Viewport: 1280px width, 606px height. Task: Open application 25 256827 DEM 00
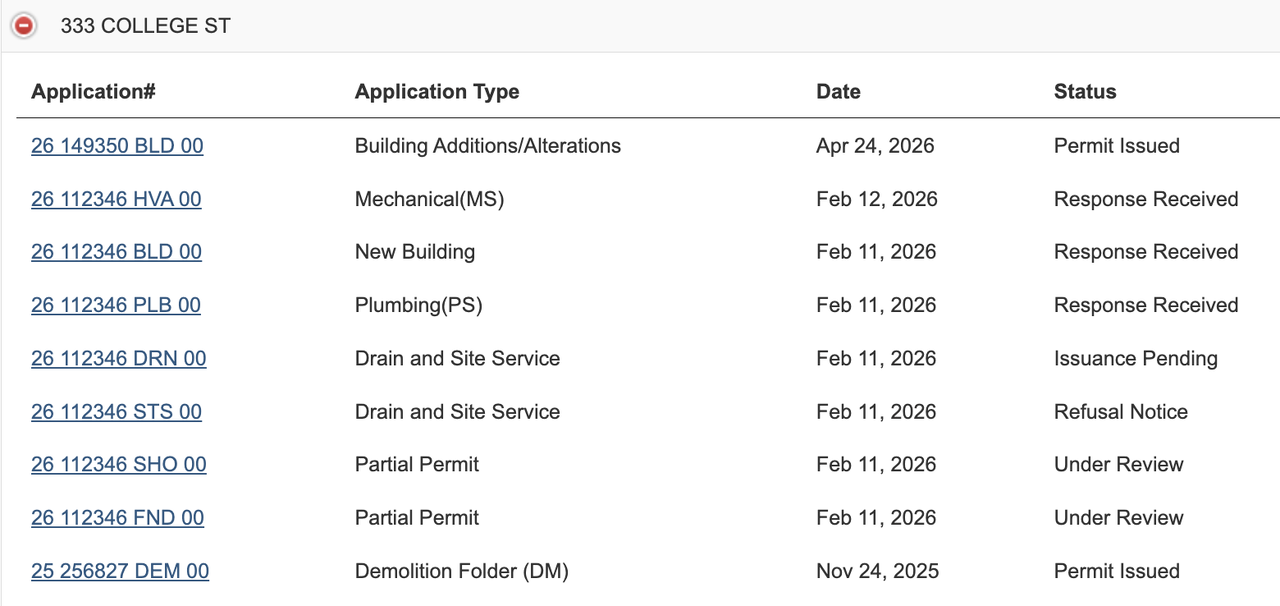coord(120,571)
